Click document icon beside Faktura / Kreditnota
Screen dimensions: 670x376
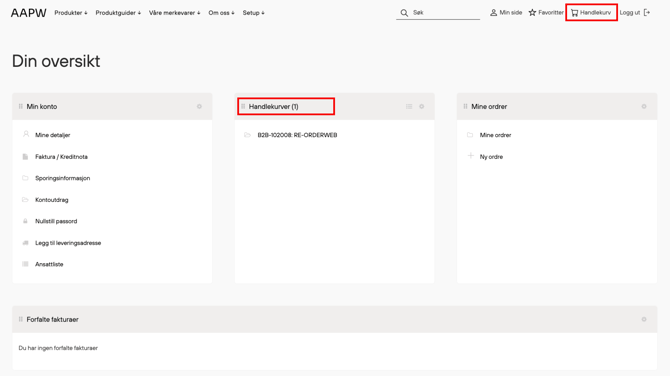coord(25,157)
